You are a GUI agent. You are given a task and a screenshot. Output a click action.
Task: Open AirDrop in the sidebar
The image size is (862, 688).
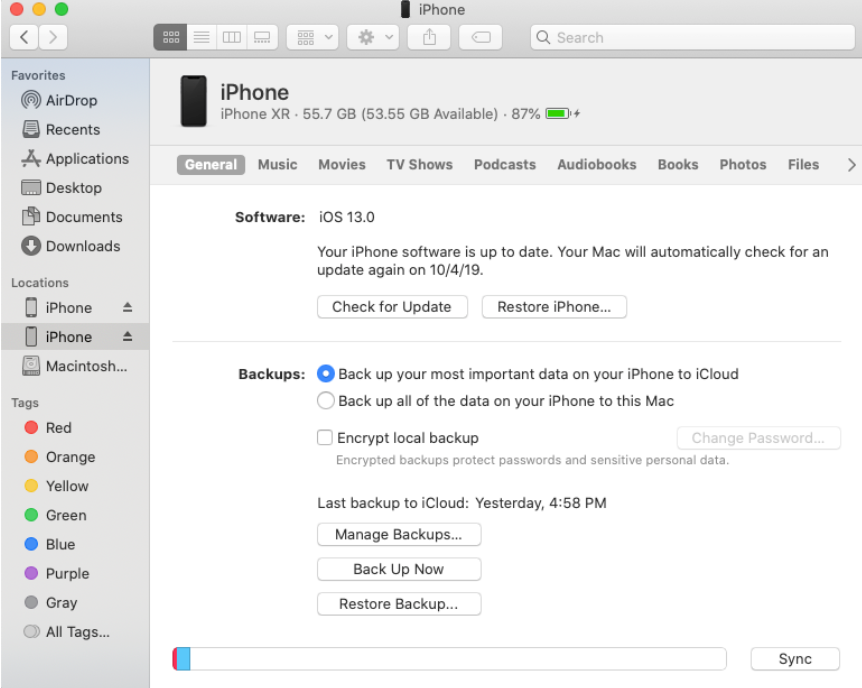point(75,100)
